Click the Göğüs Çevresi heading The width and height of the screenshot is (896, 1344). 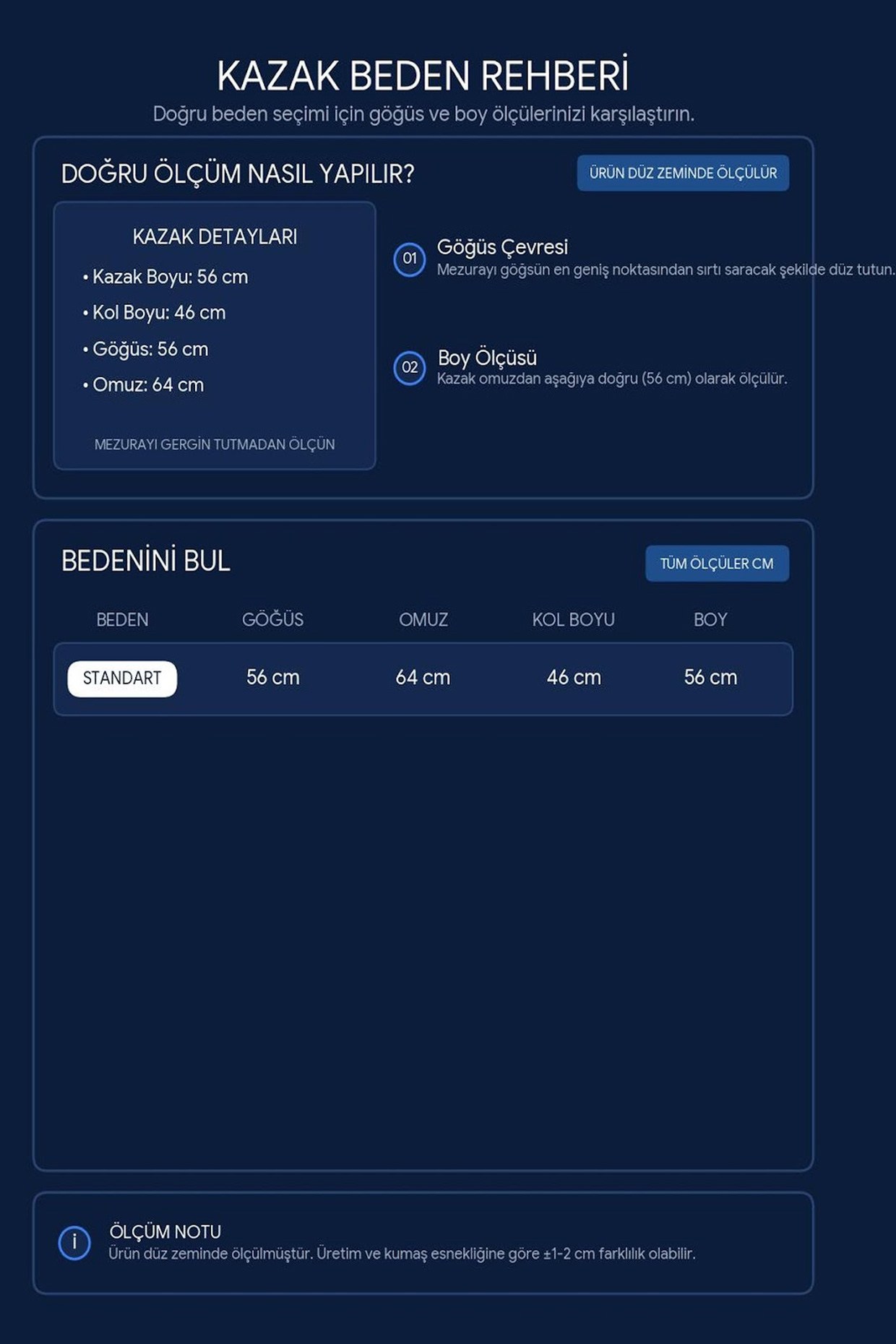[x=502, y=247]
